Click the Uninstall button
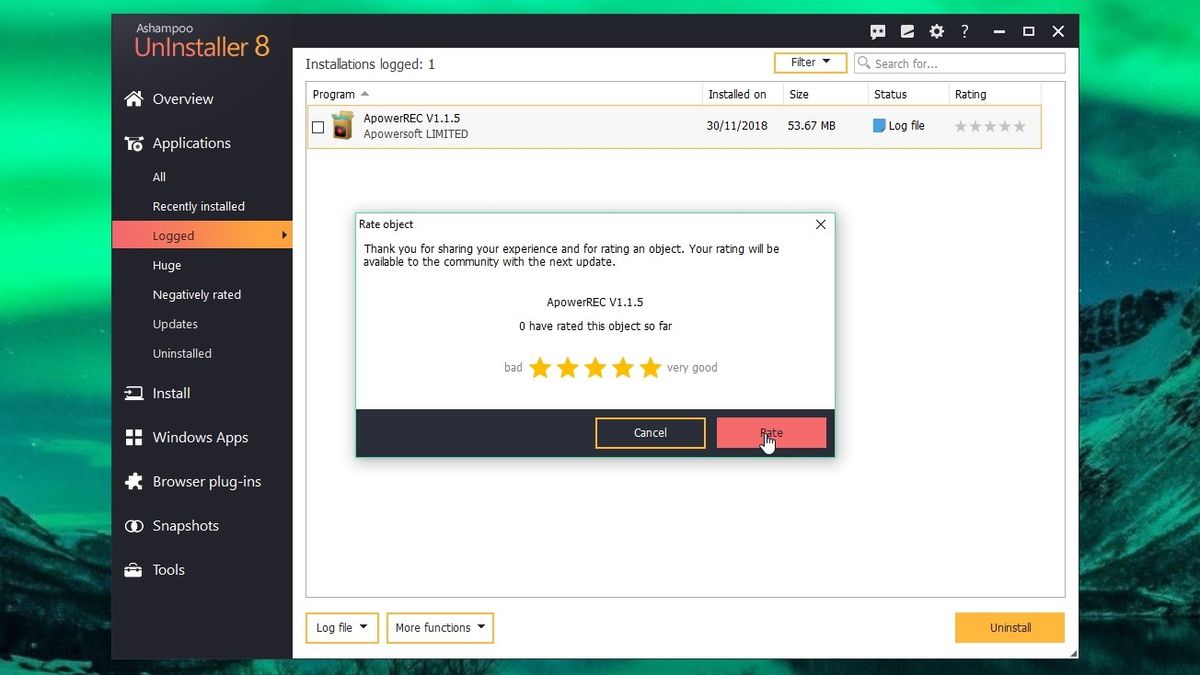The height and width of the screenshot is (675, 1200). [1010, 628]
